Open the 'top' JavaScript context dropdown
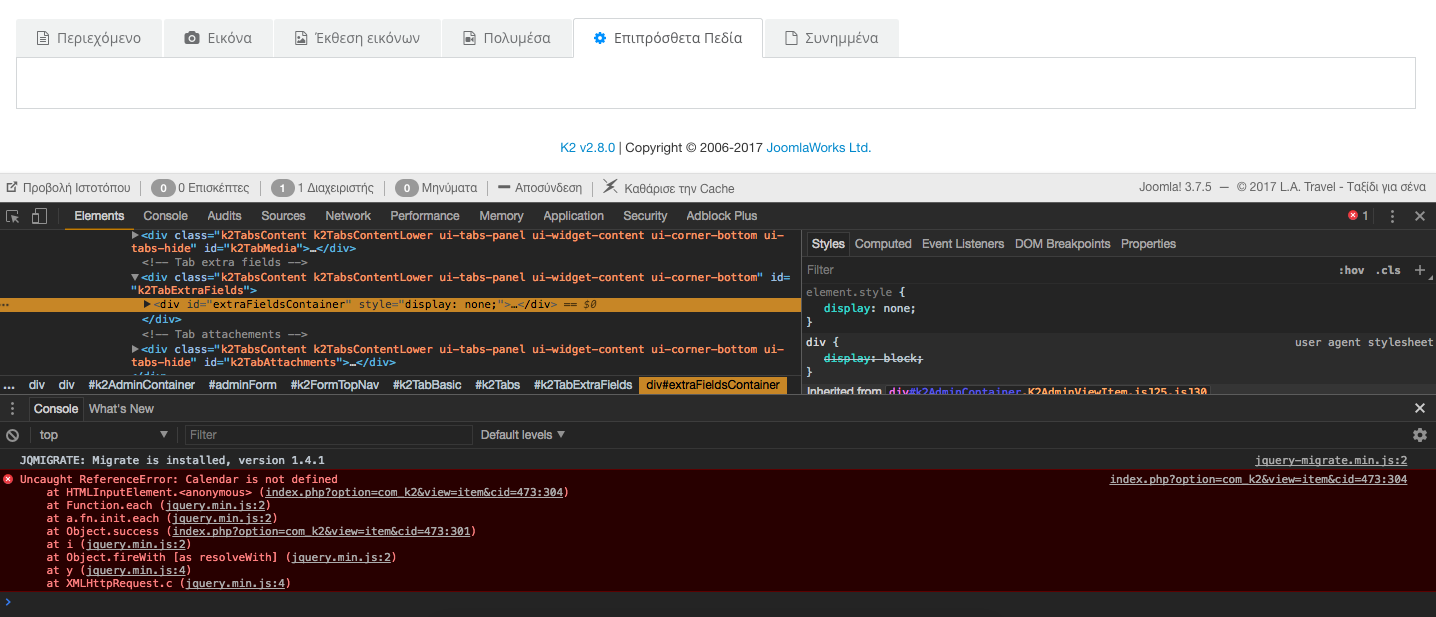1436x617 pixels. 103,435
